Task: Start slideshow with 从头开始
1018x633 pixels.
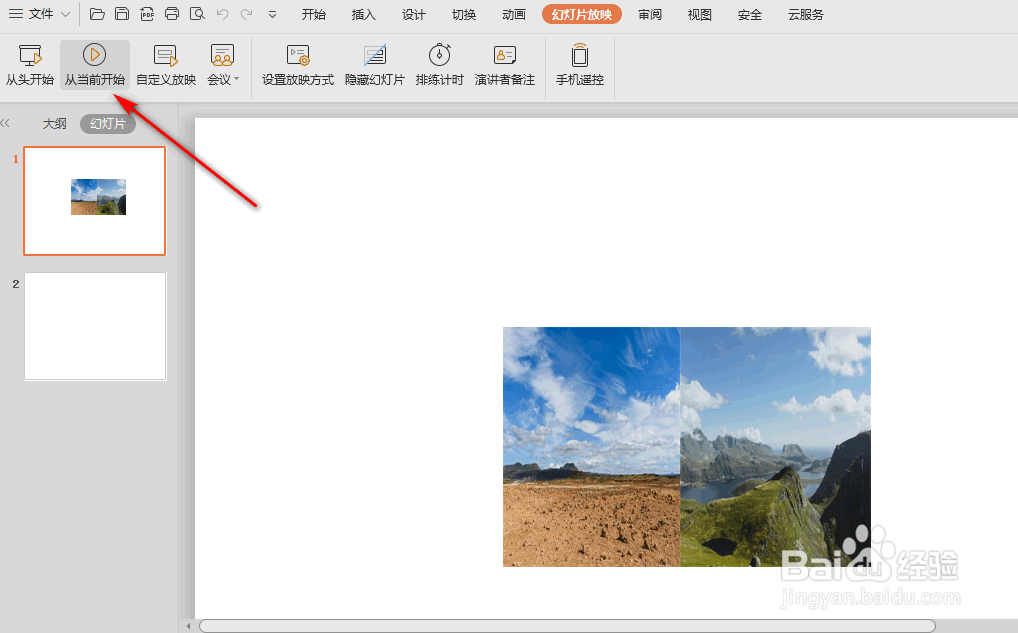Action: tap(30, 65)
